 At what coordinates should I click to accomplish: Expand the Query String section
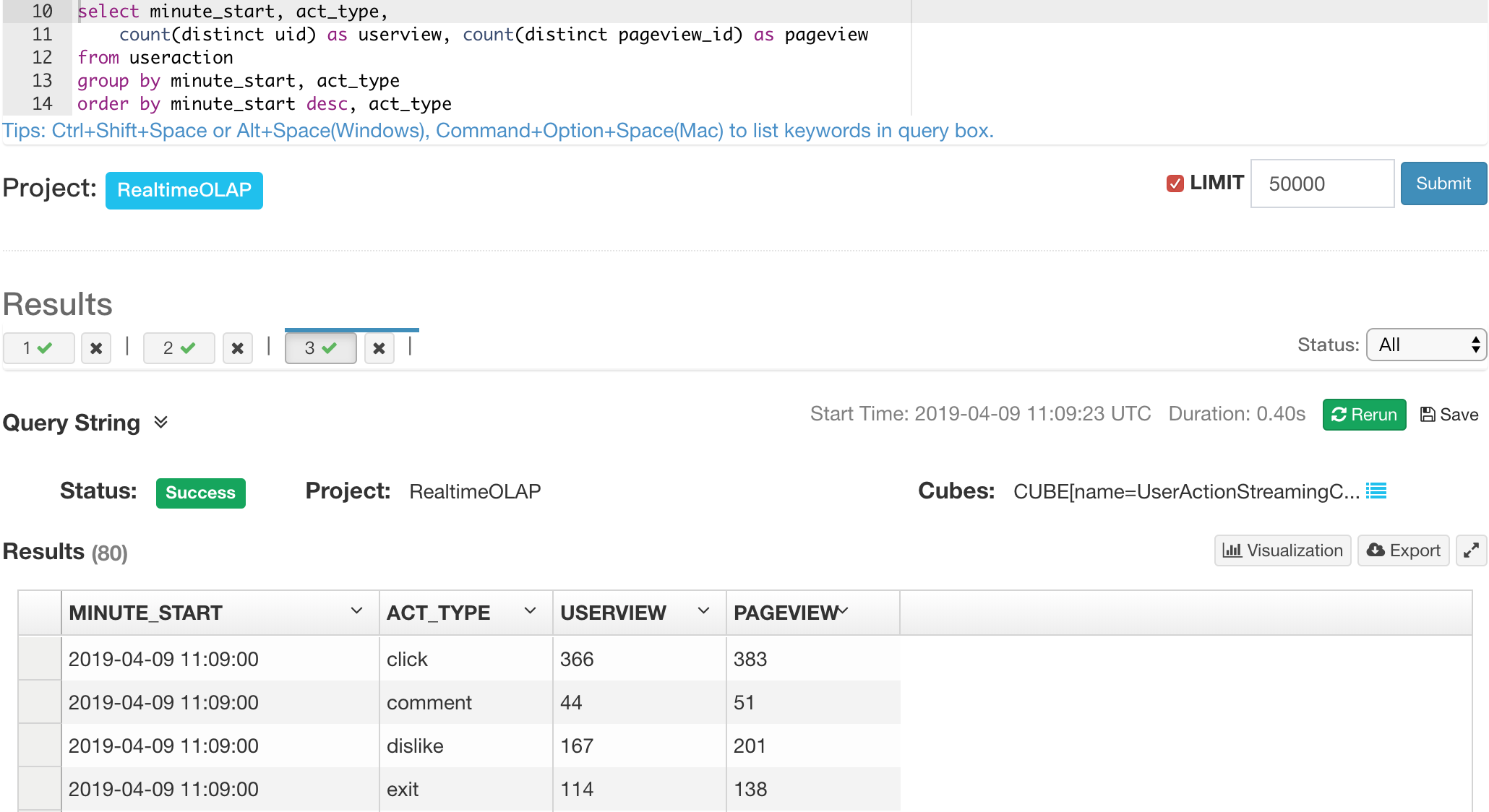(160, 422)
